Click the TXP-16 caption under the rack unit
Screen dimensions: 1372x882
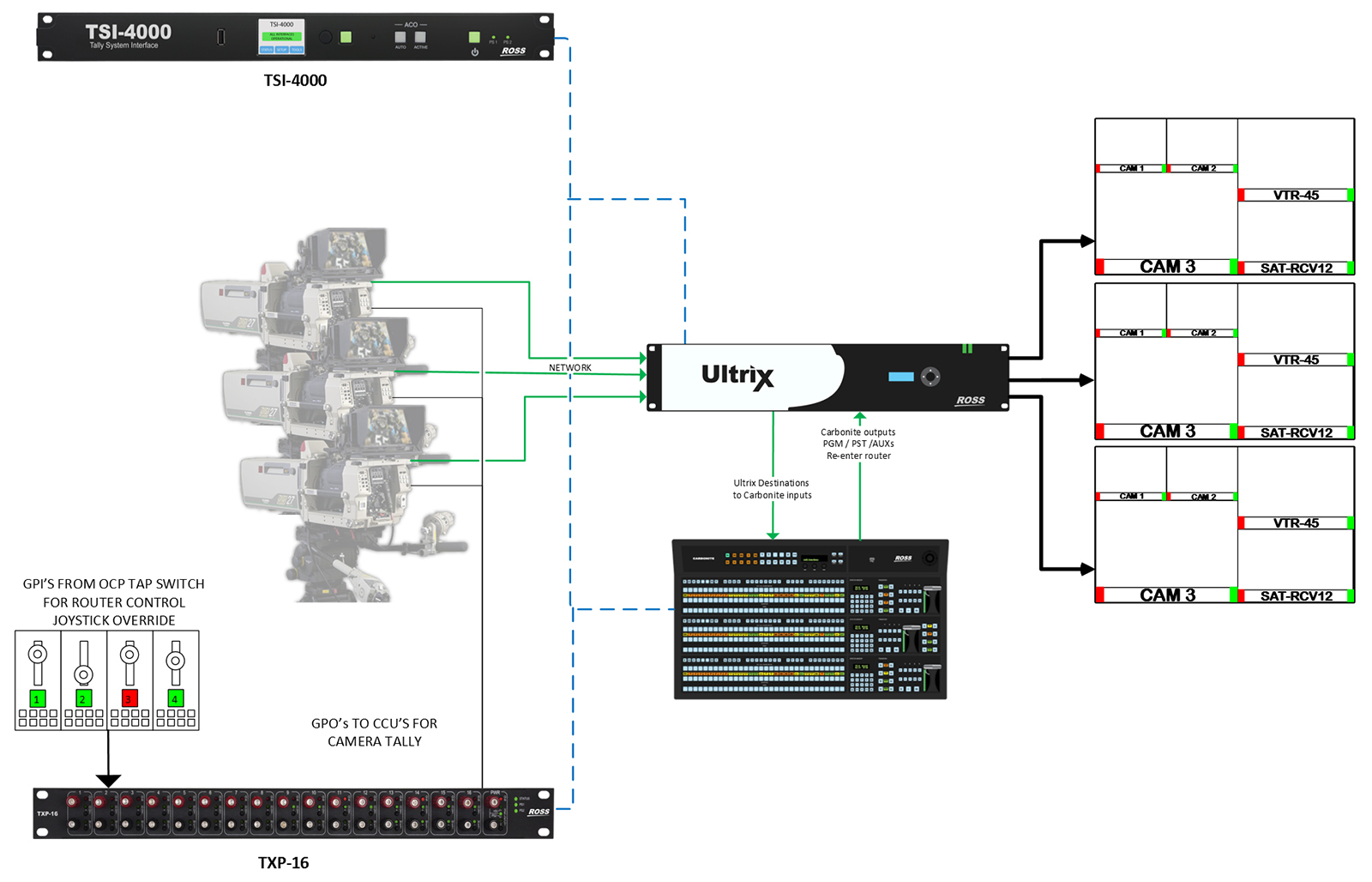(x=284, y=863)
